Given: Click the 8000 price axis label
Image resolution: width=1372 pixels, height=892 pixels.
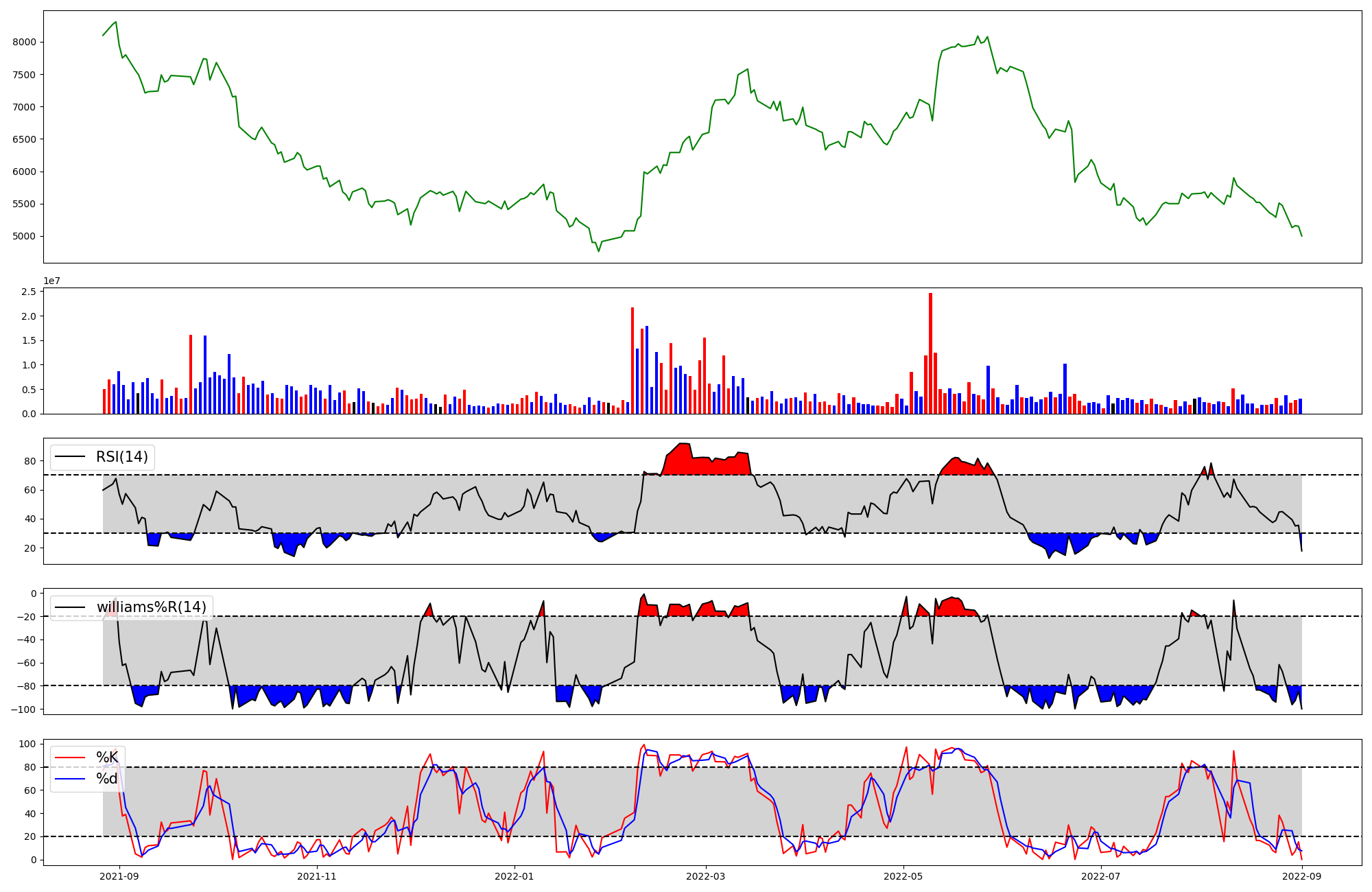Looking at the screenshot, I should 24,43.
